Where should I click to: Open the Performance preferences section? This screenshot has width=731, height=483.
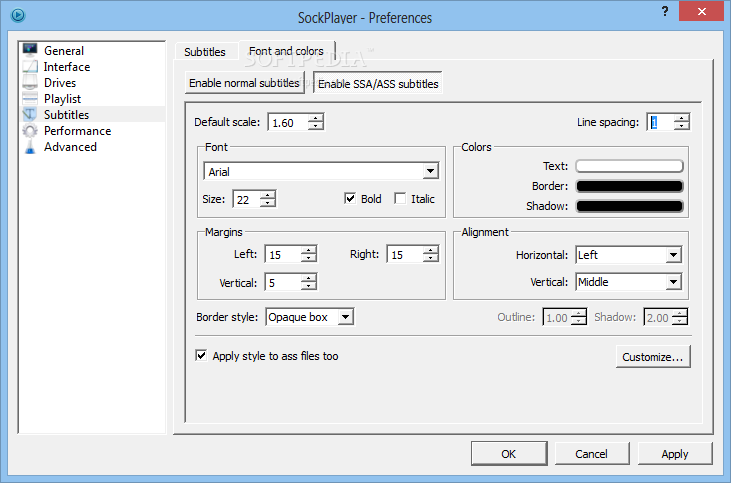pos(77,131)
